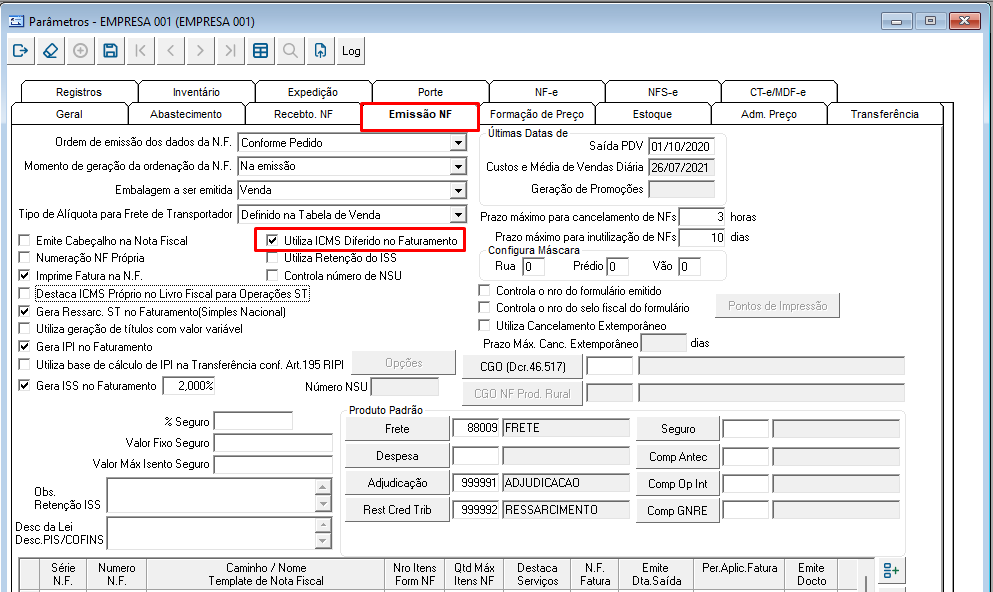This screenshot has height=592, width=993.
Task: Click the Saída PDV date field
Action: point(681,146)
